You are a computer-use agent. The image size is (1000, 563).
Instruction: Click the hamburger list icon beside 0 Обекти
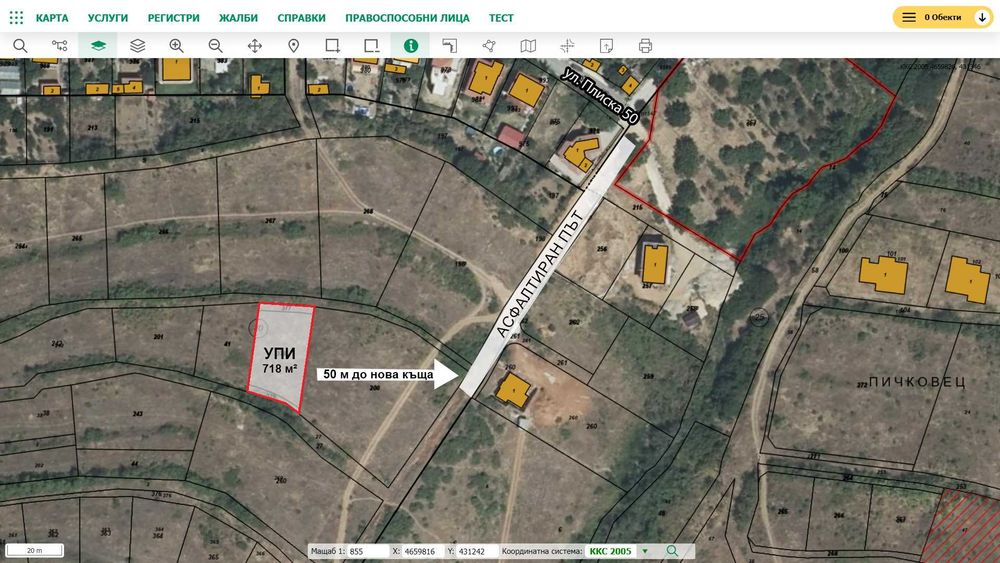[909, 17]
